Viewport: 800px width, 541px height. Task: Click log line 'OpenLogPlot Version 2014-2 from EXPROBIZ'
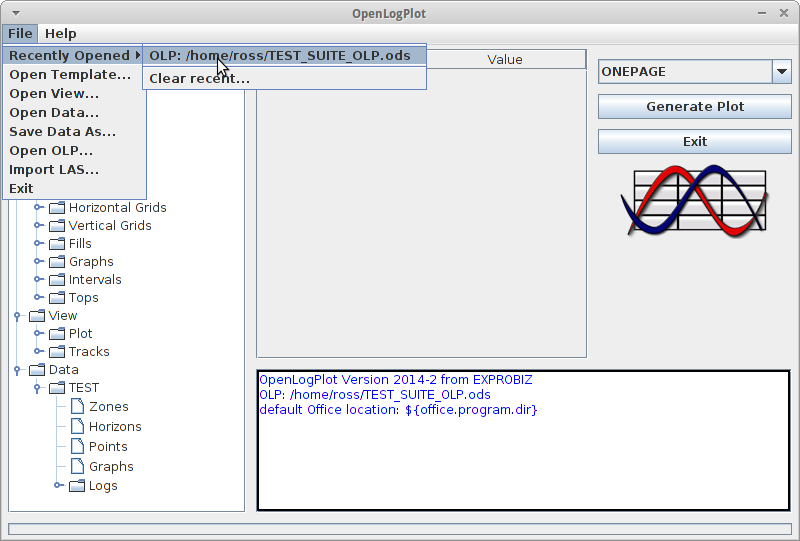[396, 380]
